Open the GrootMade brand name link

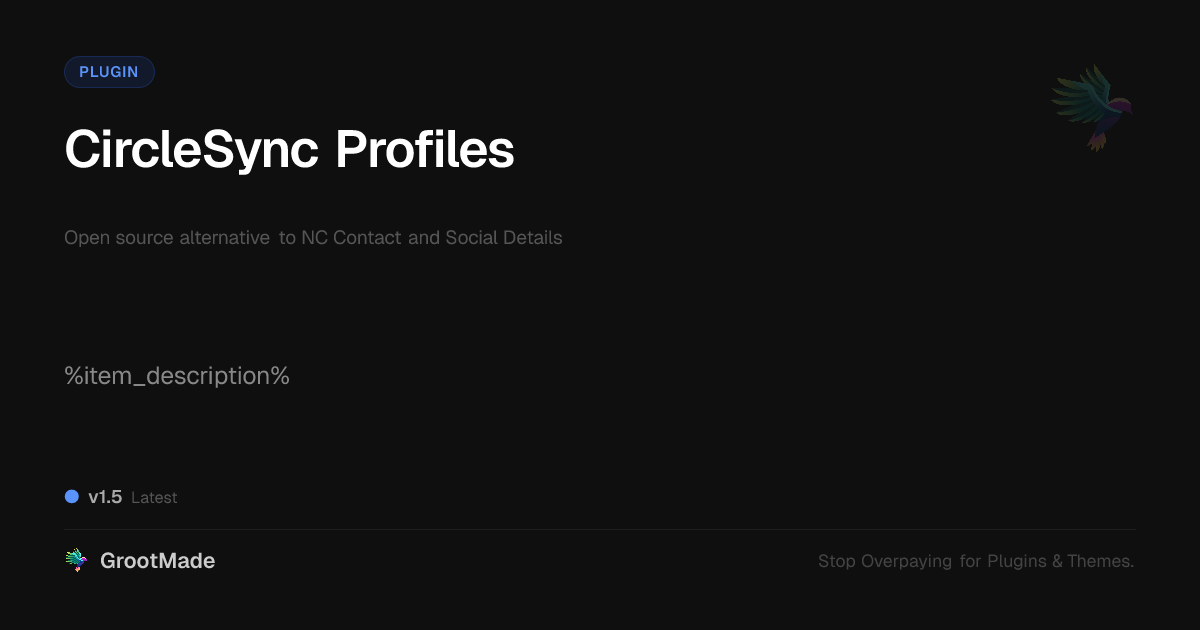click(158, 561)
